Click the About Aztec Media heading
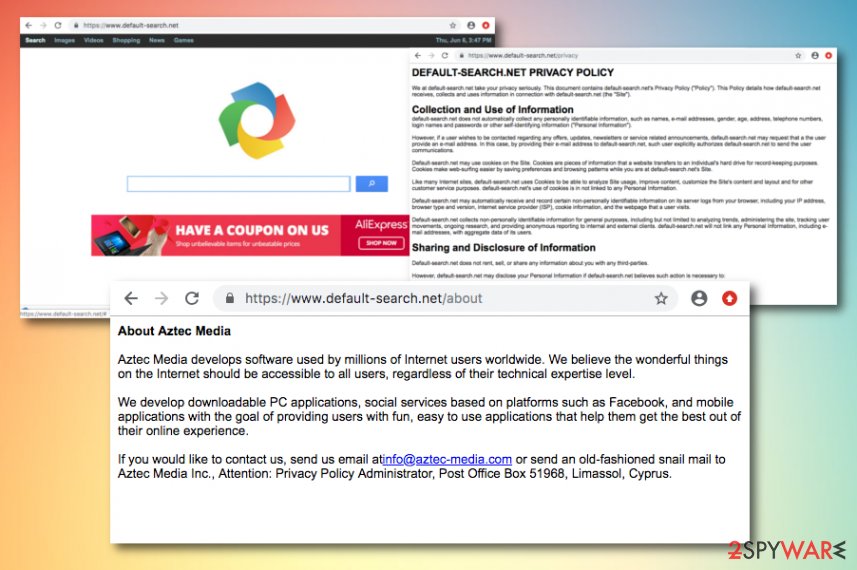This screenshot has height=570, width=857. 174,331
